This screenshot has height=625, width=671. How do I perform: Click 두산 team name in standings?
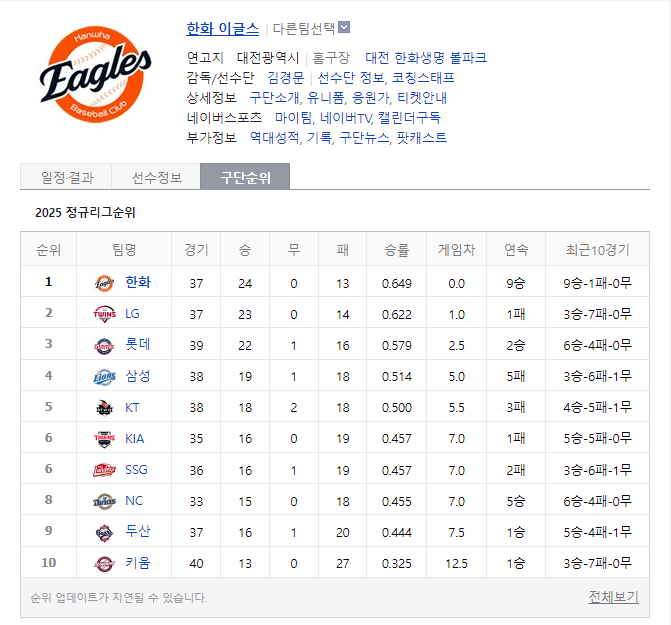[138, 531]
